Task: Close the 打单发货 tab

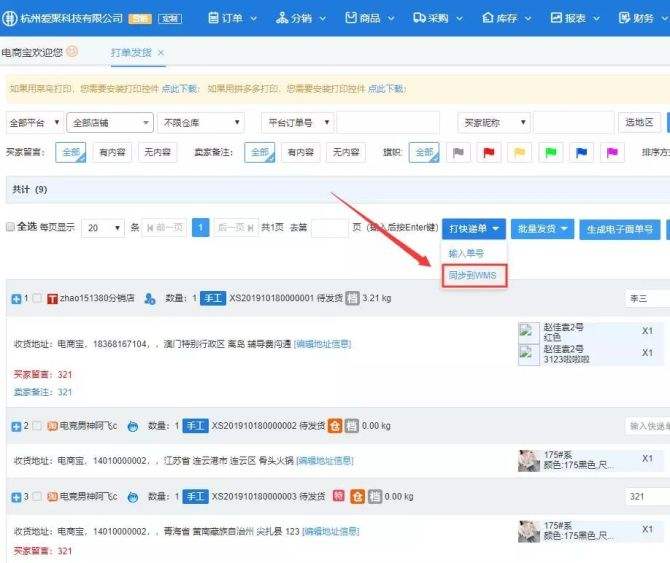Action: [x=161, y=53]
